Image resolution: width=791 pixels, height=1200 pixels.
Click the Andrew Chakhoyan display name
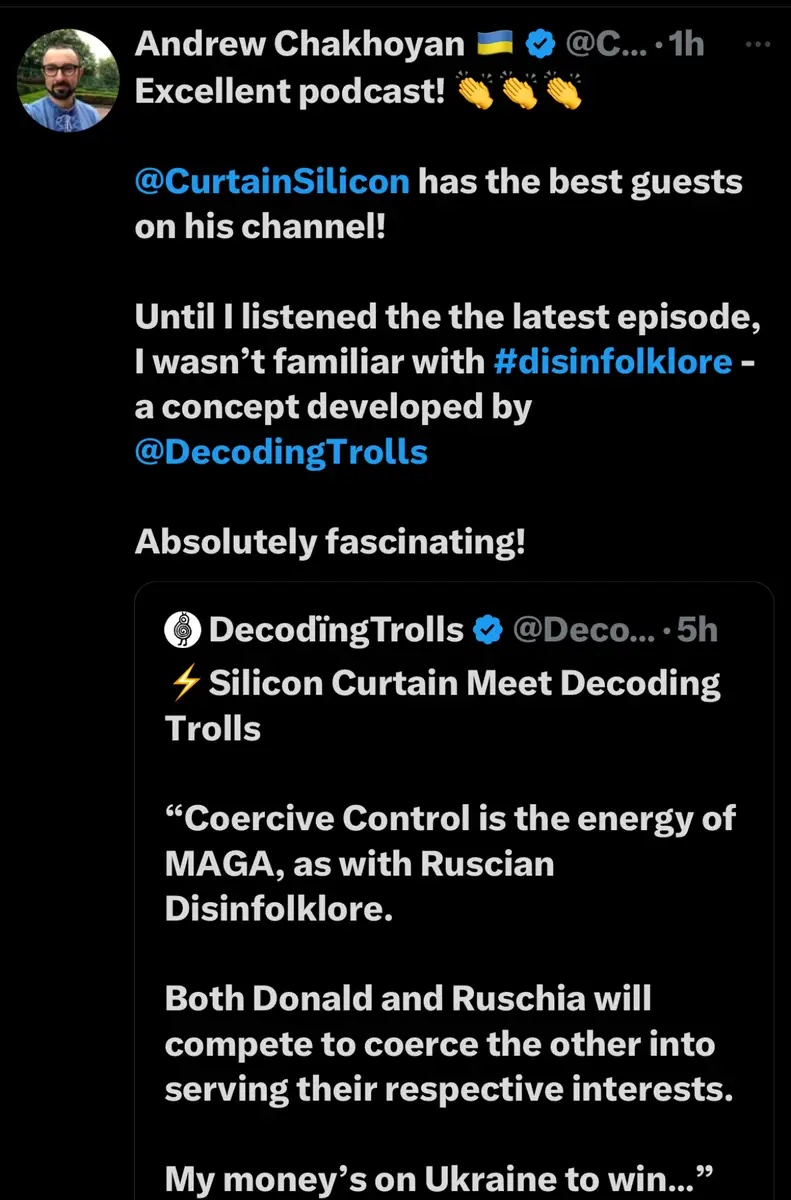[299, 44]
